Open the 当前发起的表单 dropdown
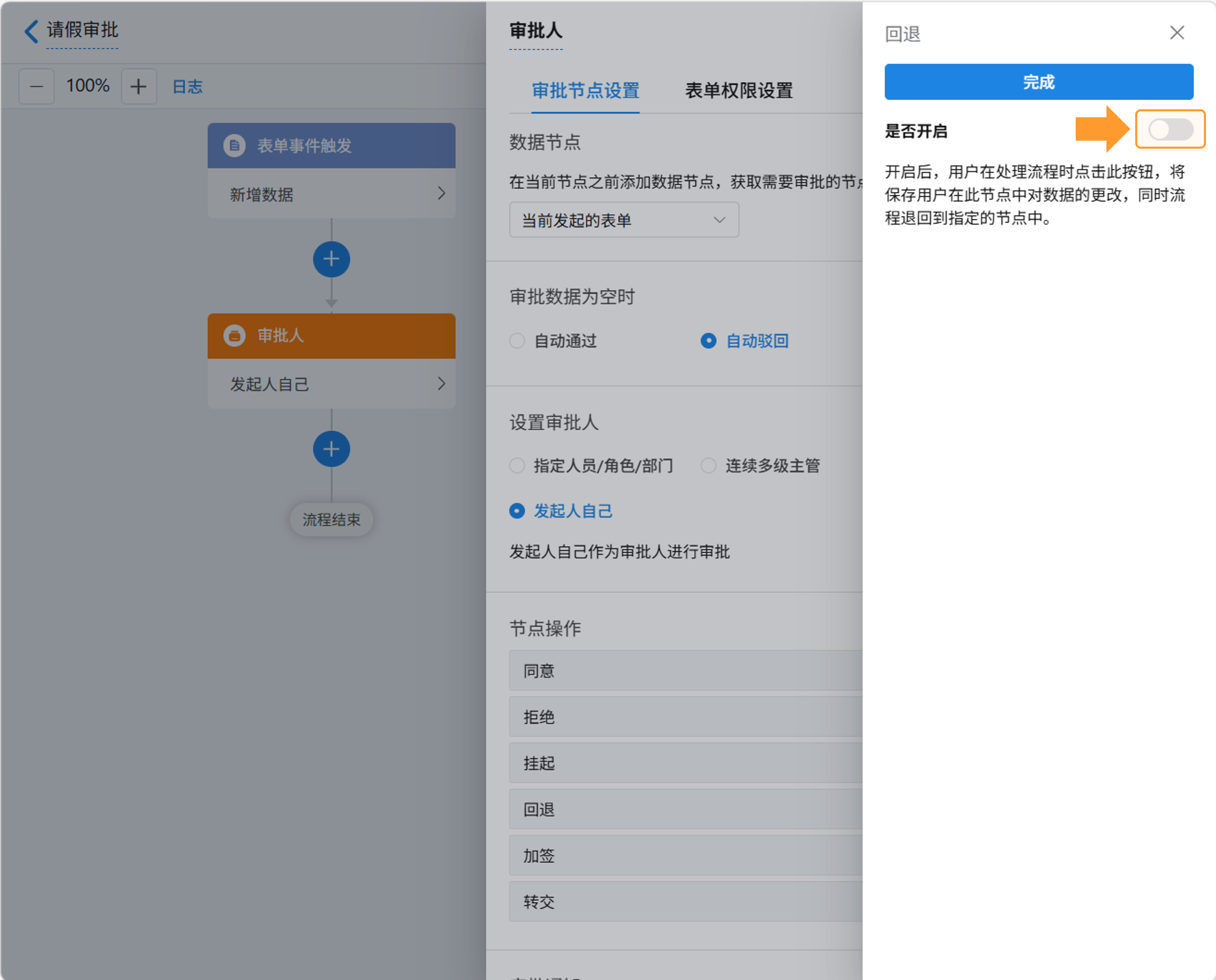This screenshot has height=980, width=1216. coord(624,220)
